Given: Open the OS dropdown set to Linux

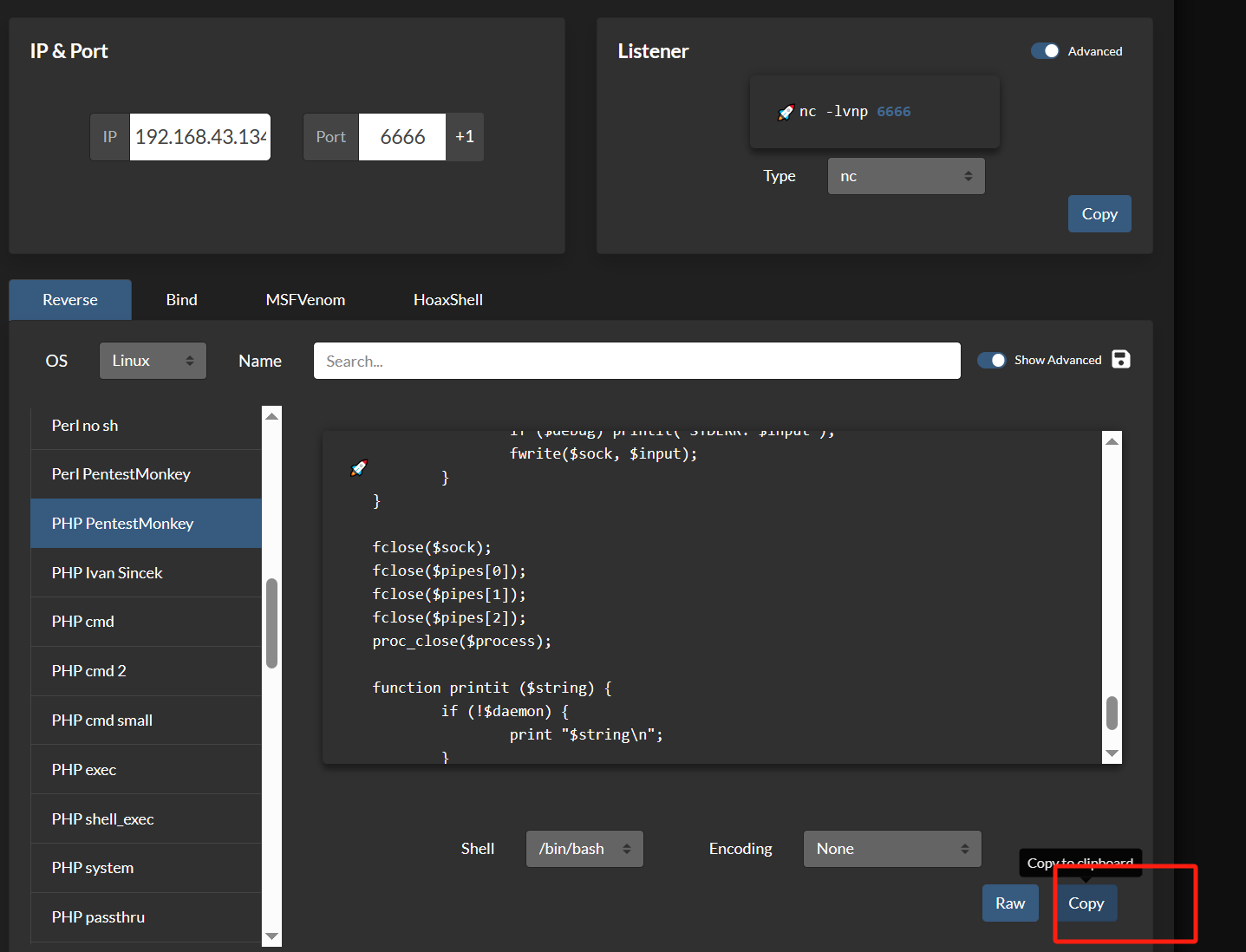Looking at the screenshot, I should tap(153, 361).
